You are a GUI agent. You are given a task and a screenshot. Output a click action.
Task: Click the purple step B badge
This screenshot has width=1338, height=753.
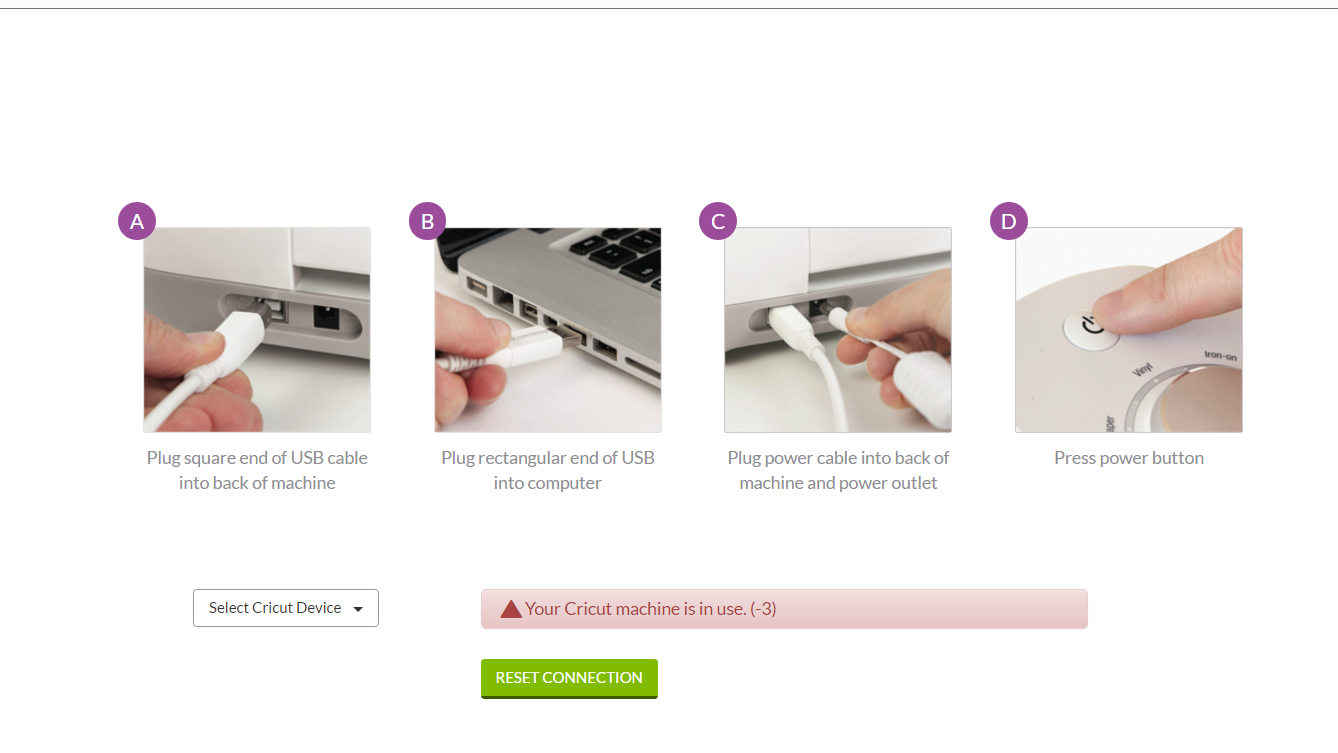click(x=428, y=221)
